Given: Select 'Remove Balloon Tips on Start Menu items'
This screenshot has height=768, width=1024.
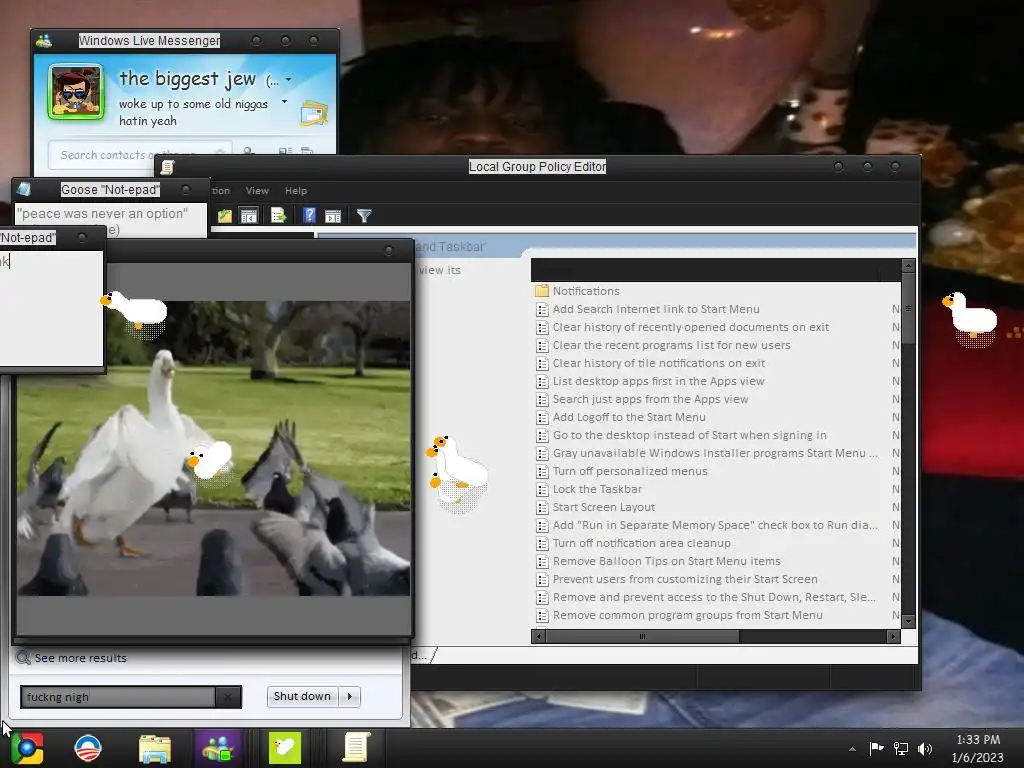Looking at the screenshot, I should pyautogui.click(x=666, y=562).
